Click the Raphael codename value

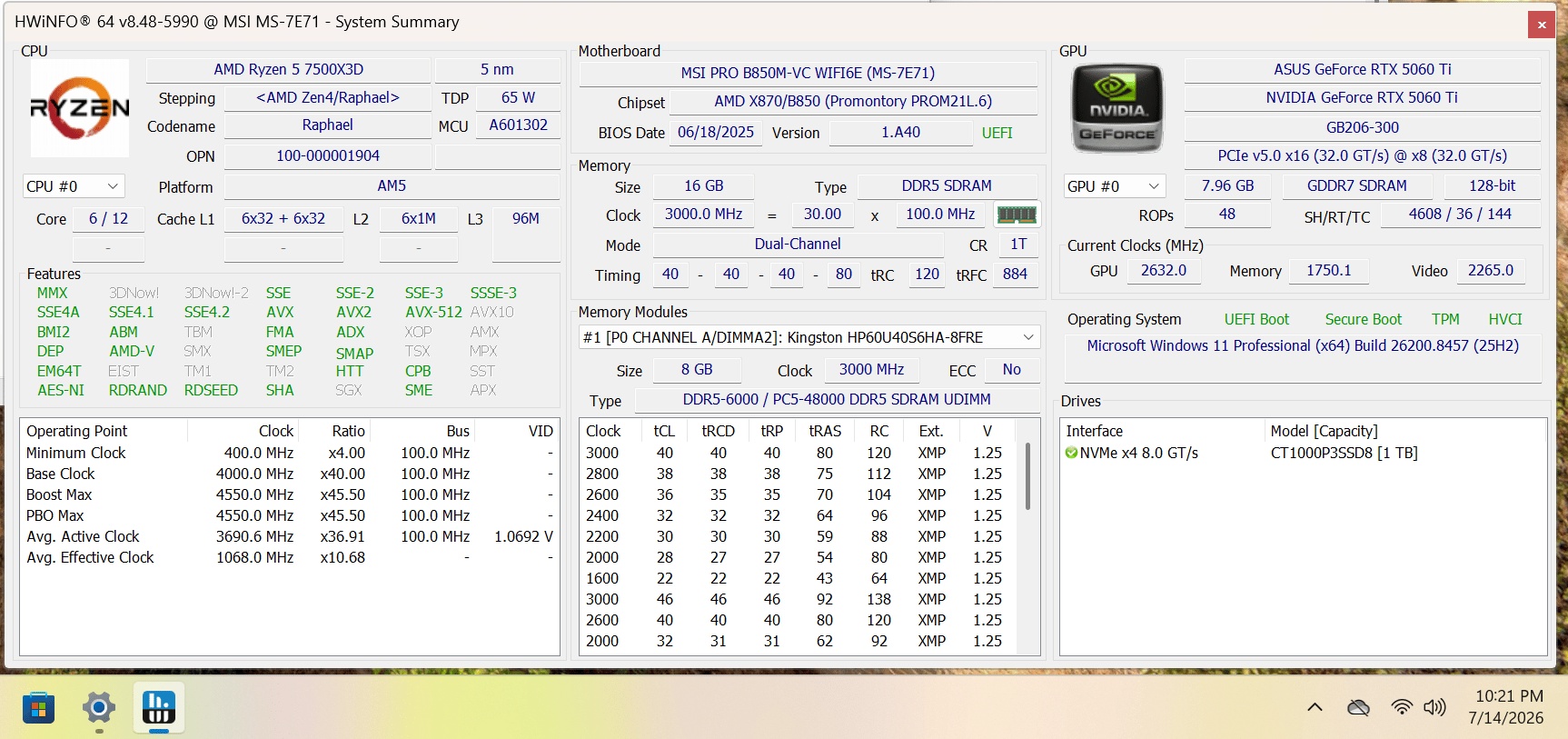[x=327, y=125]
